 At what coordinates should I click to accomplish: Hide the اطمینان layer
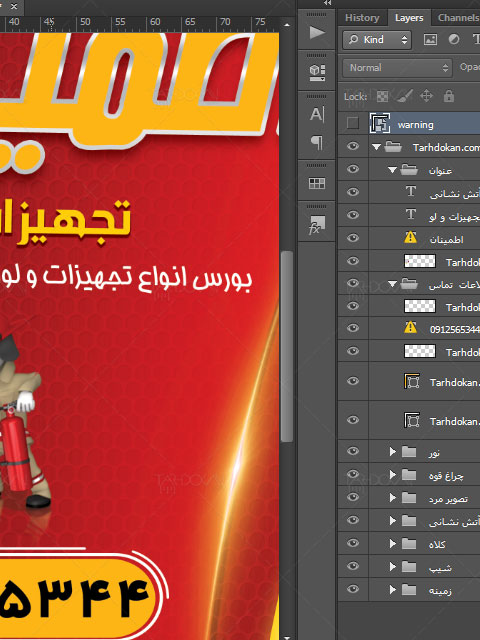point(353,238)
